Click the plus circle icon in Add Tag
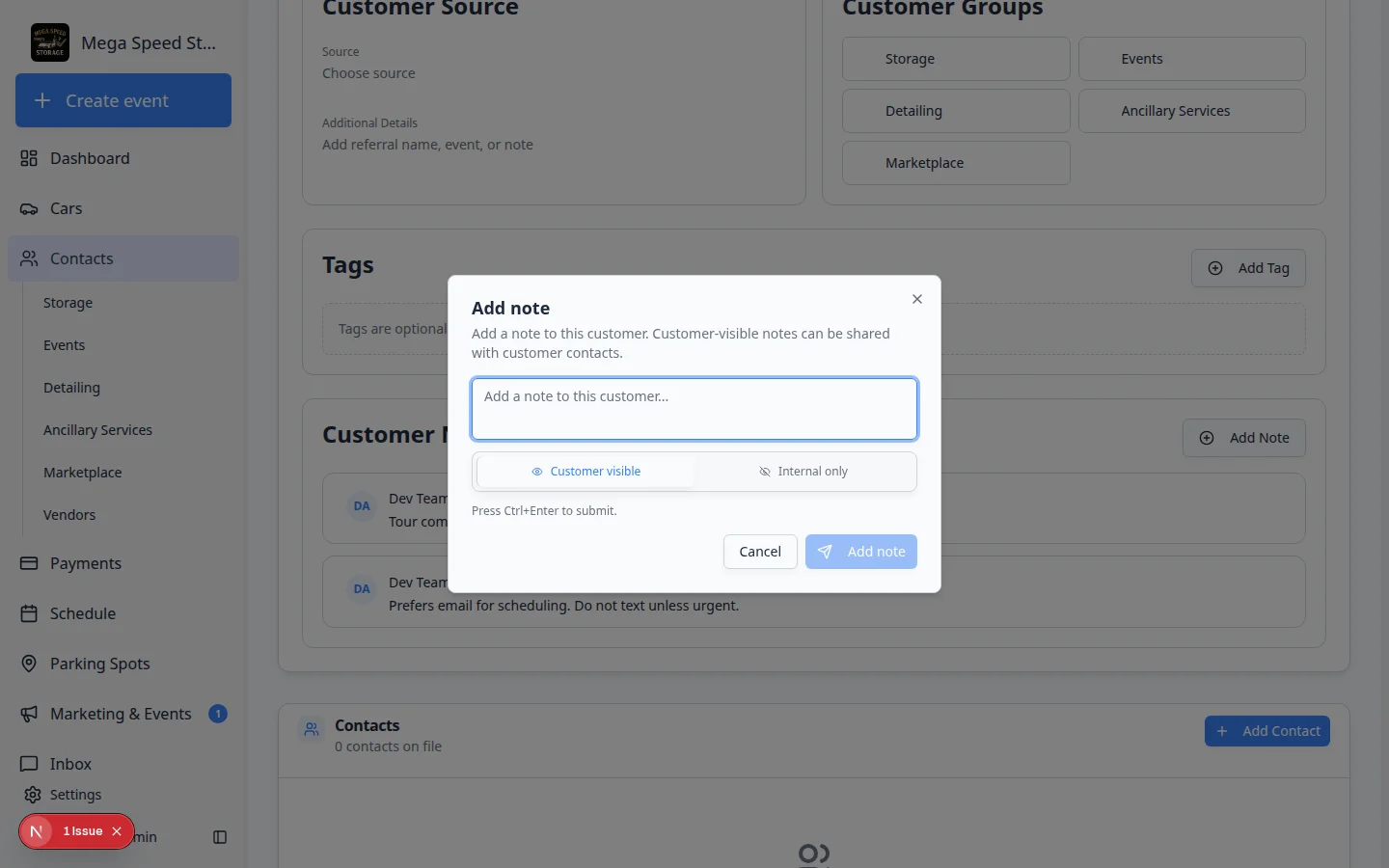 pyautogui.click(x=1215, y=268)
